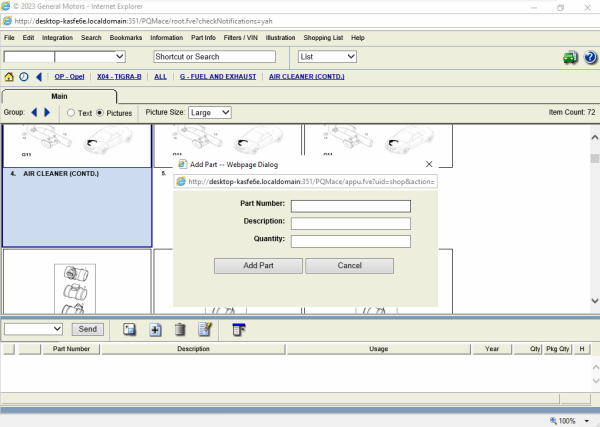Select the Pictures radio button
Image resolution: width=600 pixels, height=427 pixels.
100,113
